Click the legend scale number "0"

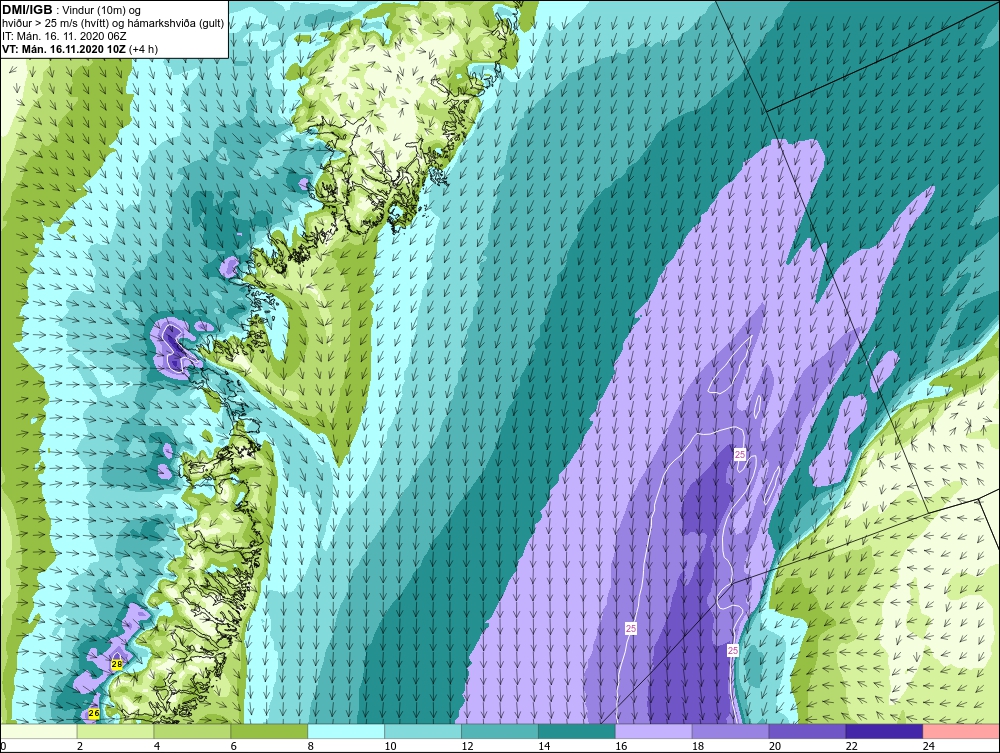pos(3,746)
